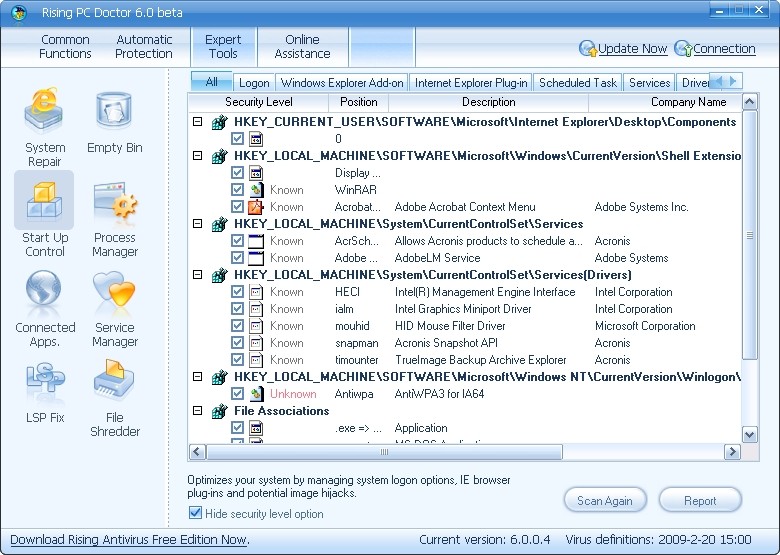This screenshot has width=780, height=555.
Task: Click the Adobe Acrobat entry icon
Action: (x=256, y=207)
